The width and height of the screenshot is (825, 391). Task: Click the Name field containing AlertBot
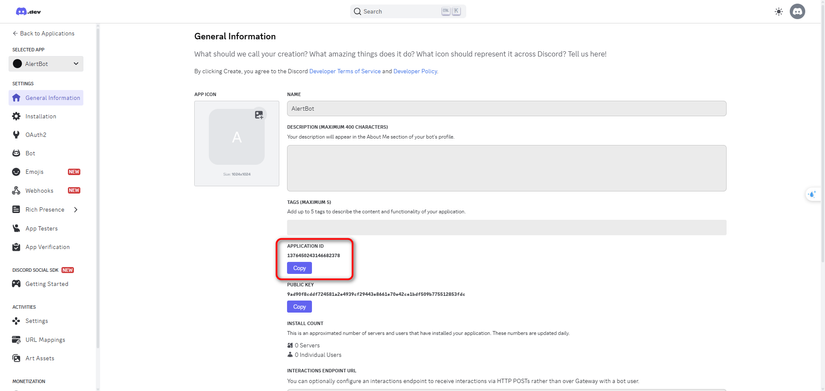click(x=506, y=108)
